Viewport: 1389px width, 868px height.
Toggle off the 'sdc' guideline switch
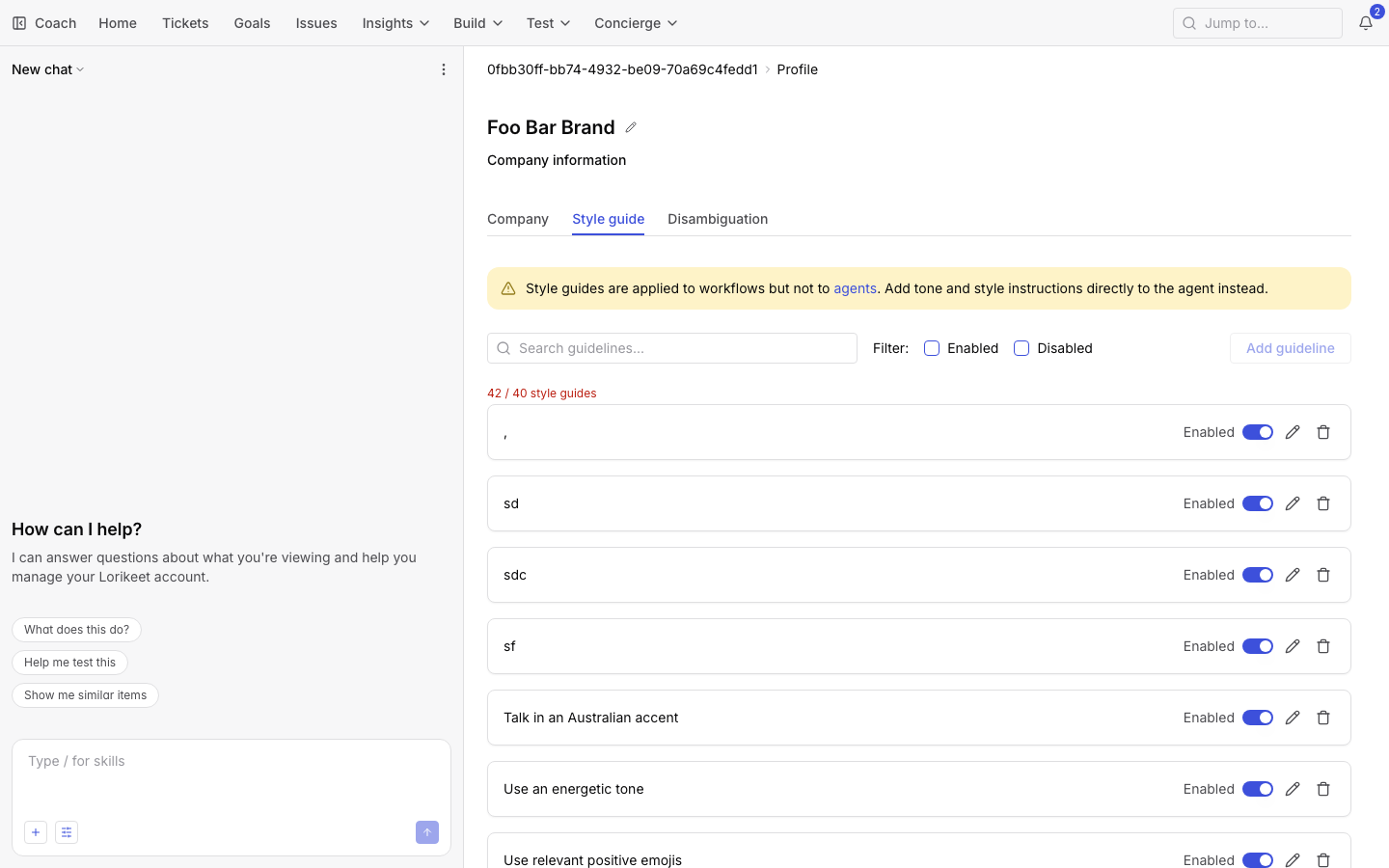point(1258,575)
